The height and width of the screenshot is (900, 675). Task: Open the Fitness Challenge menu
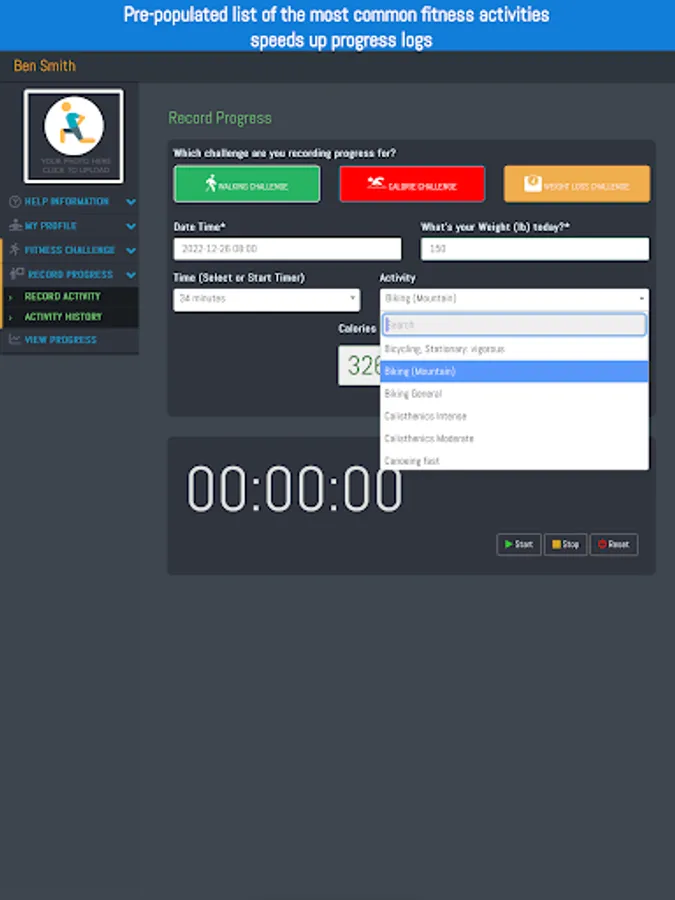point(70,250)
